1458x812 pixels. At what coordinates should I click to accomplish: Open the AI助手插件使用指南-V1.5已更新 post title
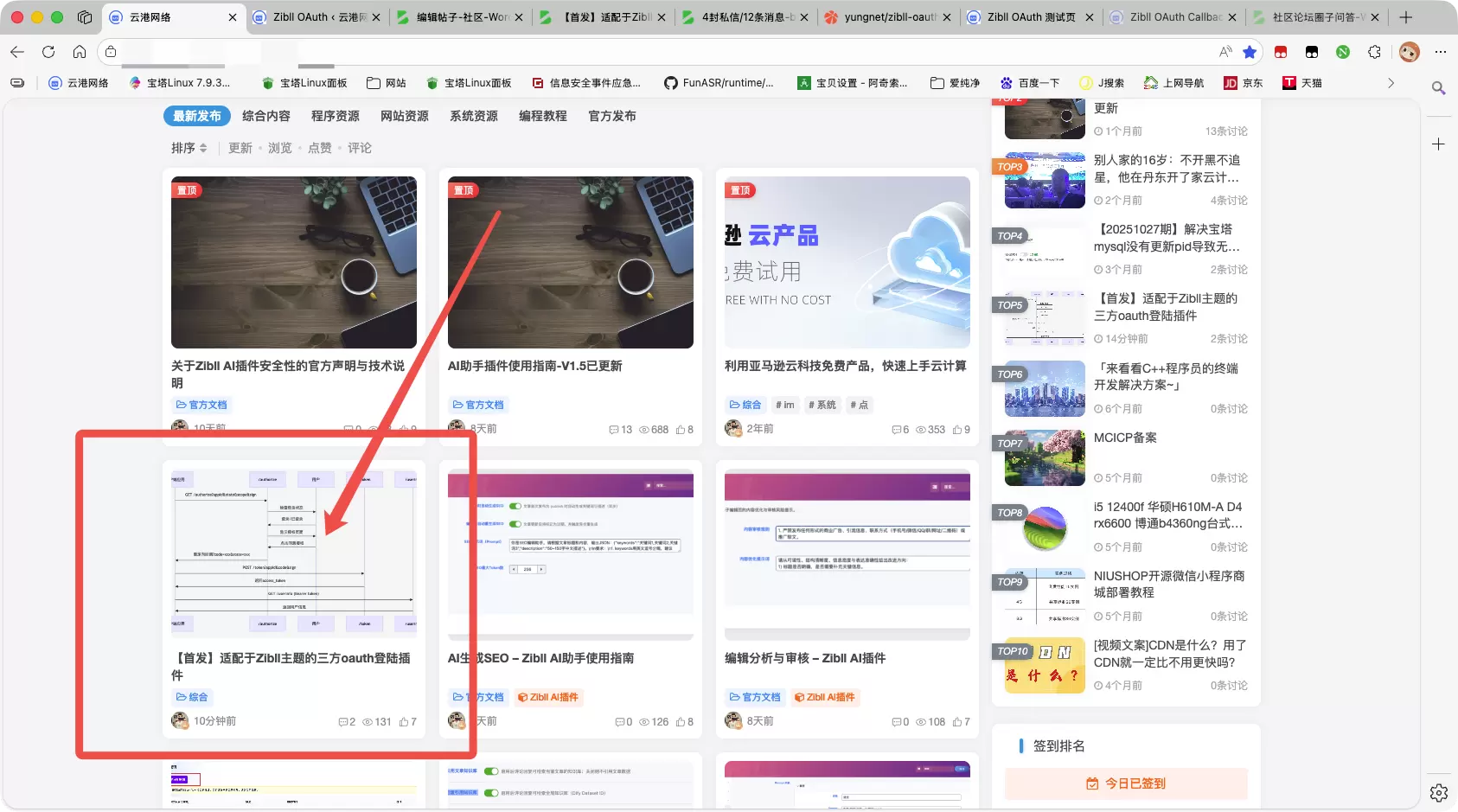535,366
